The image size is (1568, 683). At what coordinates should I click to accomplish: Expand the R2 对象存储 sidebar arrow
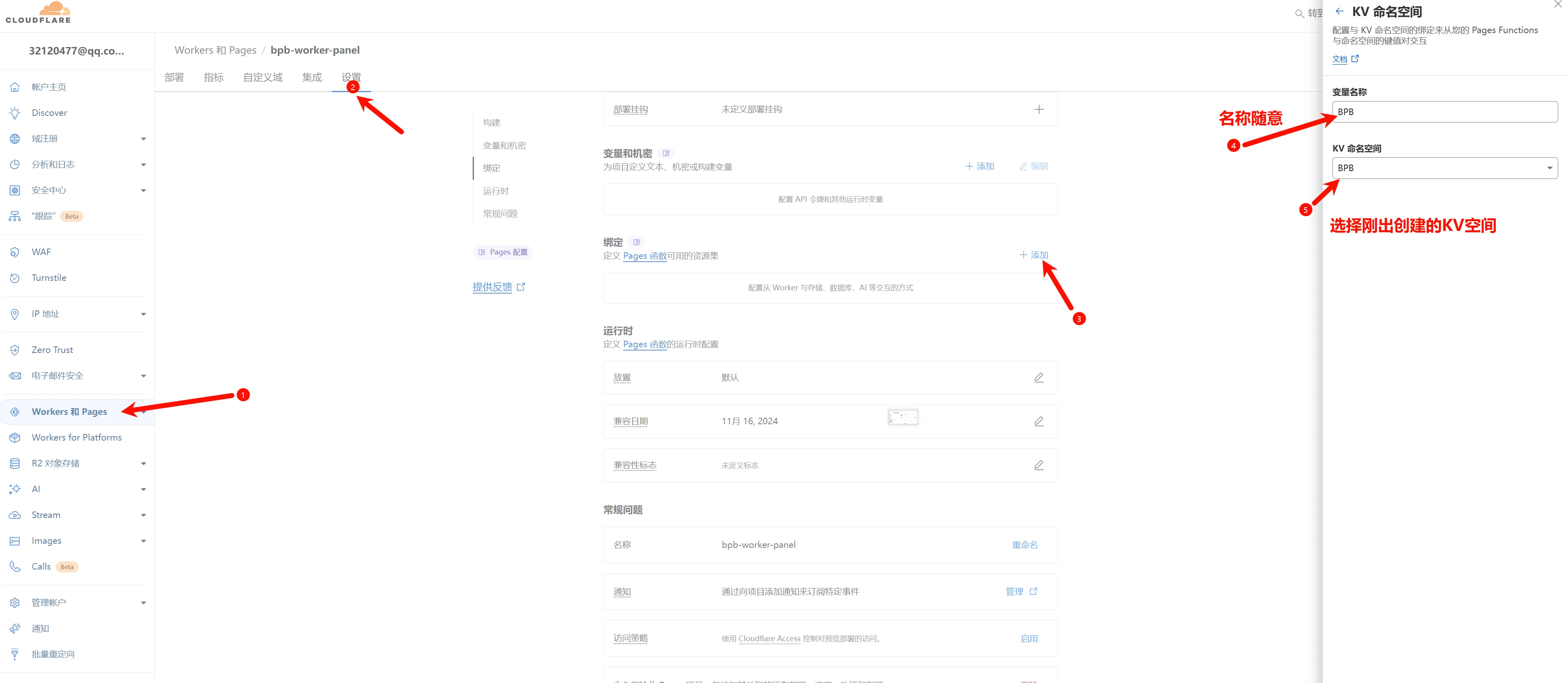point(144,464)
